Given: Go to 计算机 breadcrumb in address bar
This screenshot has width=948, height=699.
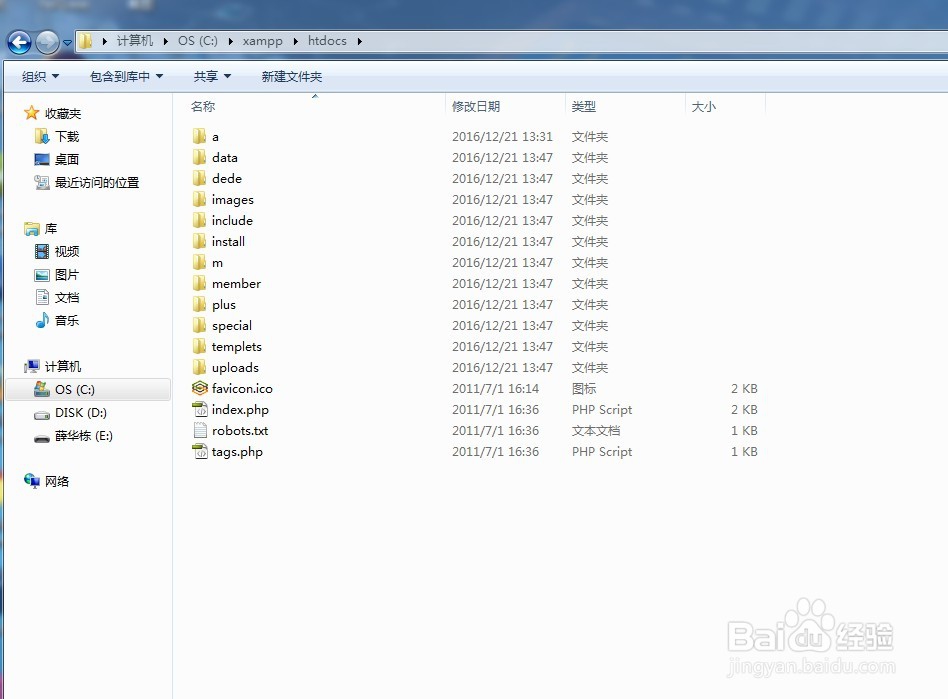Looking at the screenshot, I should [135, 41].
